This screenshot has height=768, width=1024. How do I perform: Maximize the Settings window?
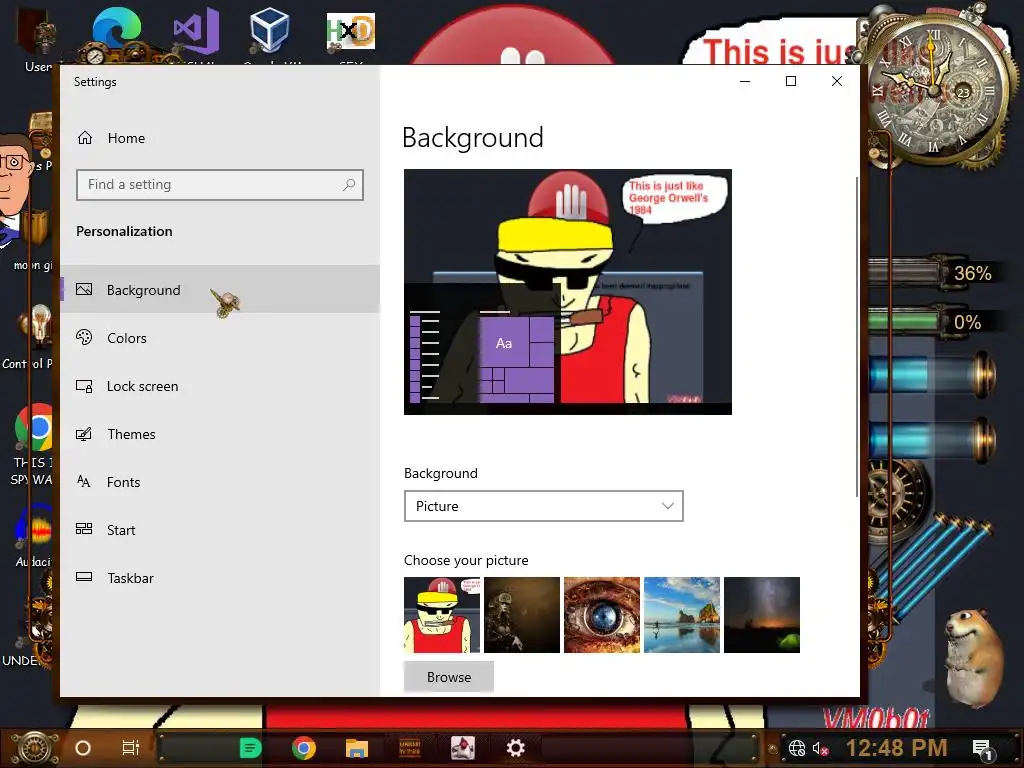pyautogui.click(x=791, y=81)
